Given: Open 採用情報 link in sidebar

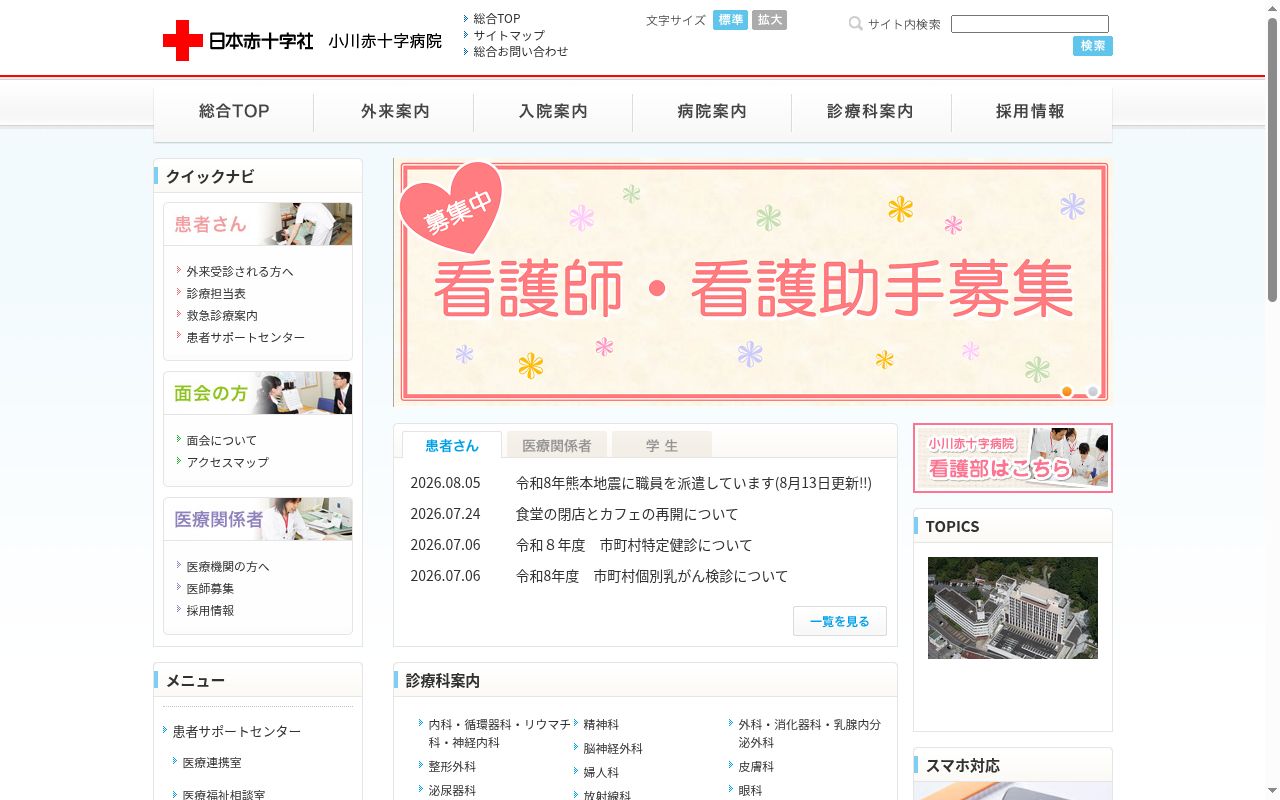Looking at the screenshot, I should click(210, 610).
